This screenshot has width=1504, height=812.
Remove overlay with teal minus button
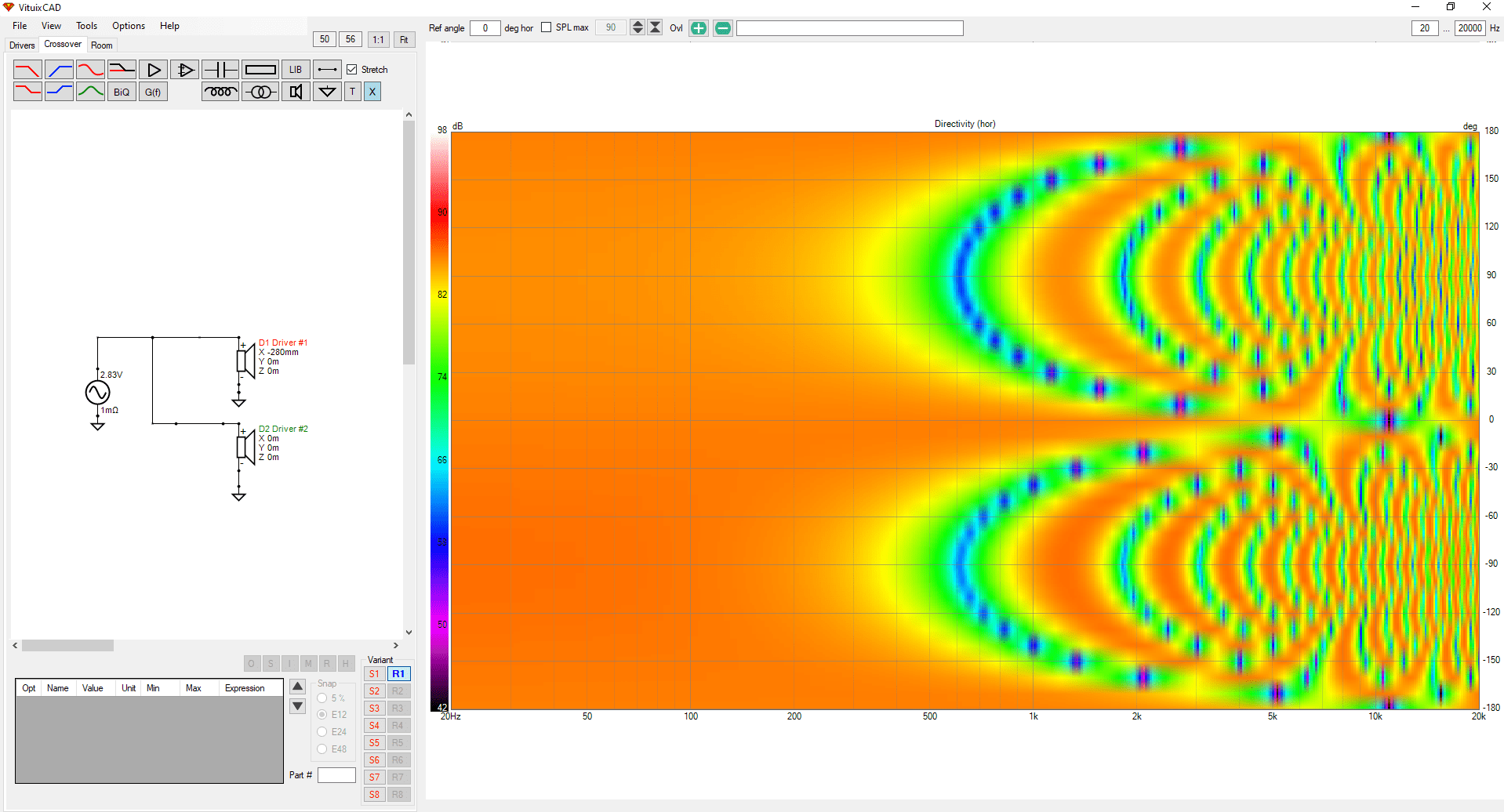[x=723, y=28]
